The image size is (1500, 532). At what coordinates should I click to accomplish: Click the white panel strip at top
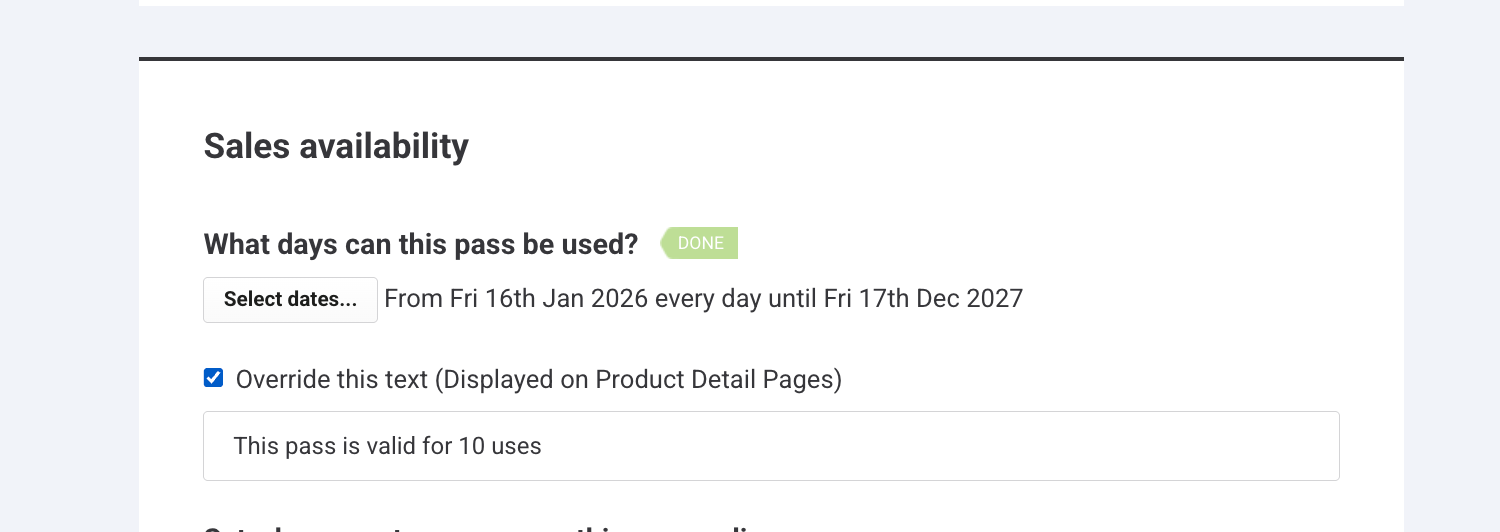point(770,3)
